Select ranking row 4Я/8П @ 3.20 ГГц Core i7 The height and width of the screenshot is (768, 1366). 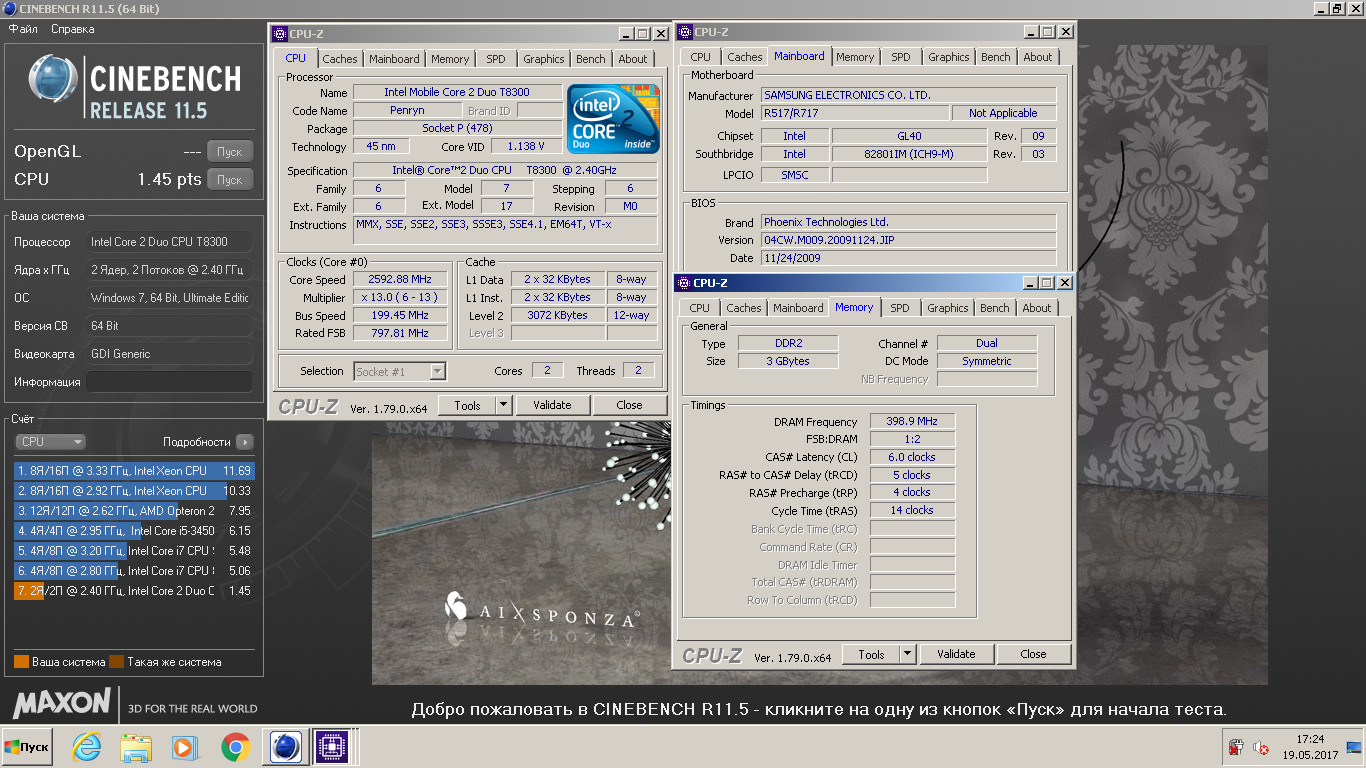click(x=134, y=551)
